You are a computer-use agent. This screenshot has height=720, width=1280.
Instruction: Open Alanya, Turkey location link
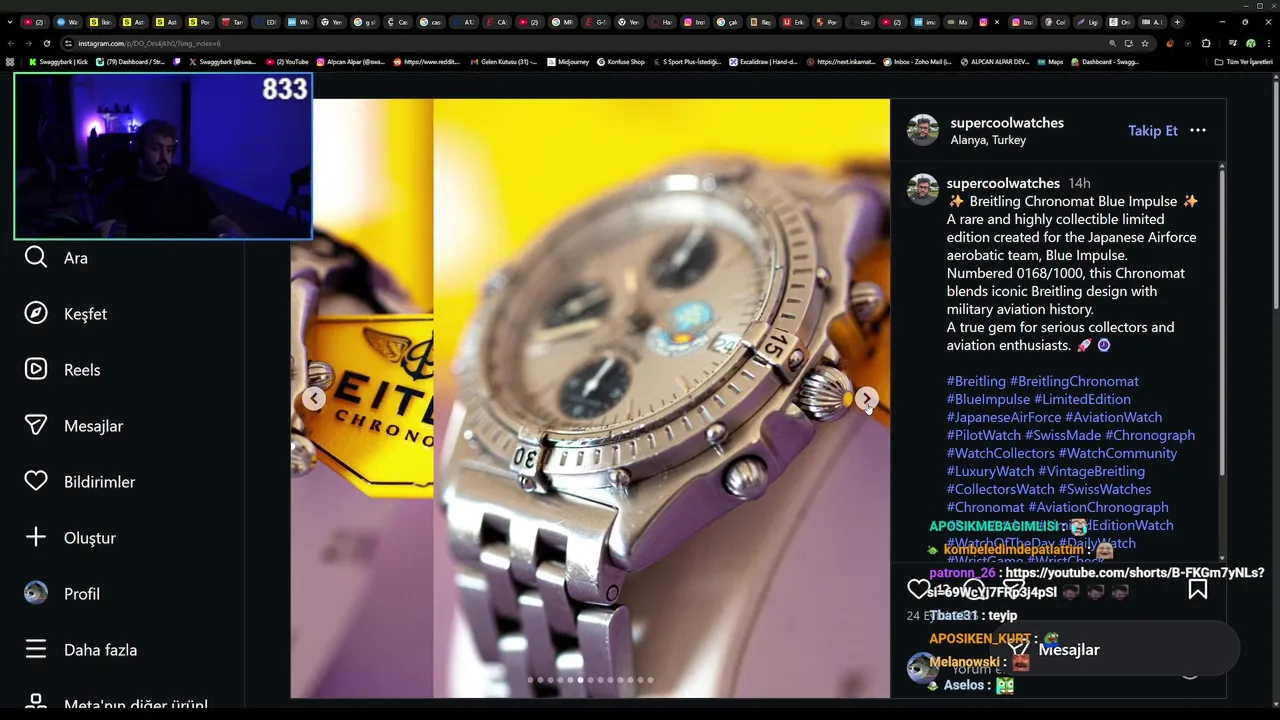click(988, 140)
